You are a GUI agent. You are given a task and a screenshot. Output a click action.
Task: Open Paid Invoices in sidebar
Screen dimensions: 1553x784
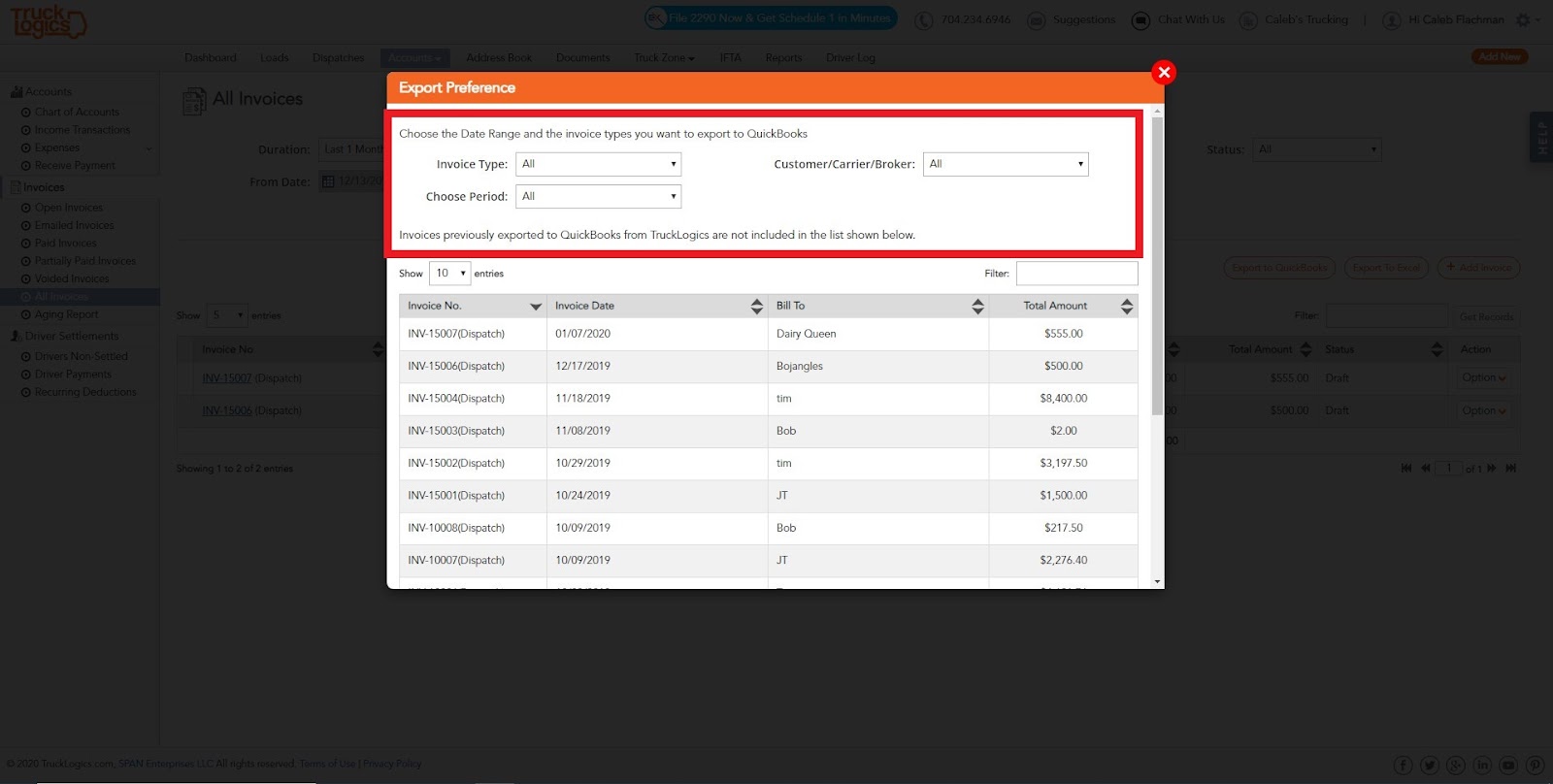[x=65, y=244]
